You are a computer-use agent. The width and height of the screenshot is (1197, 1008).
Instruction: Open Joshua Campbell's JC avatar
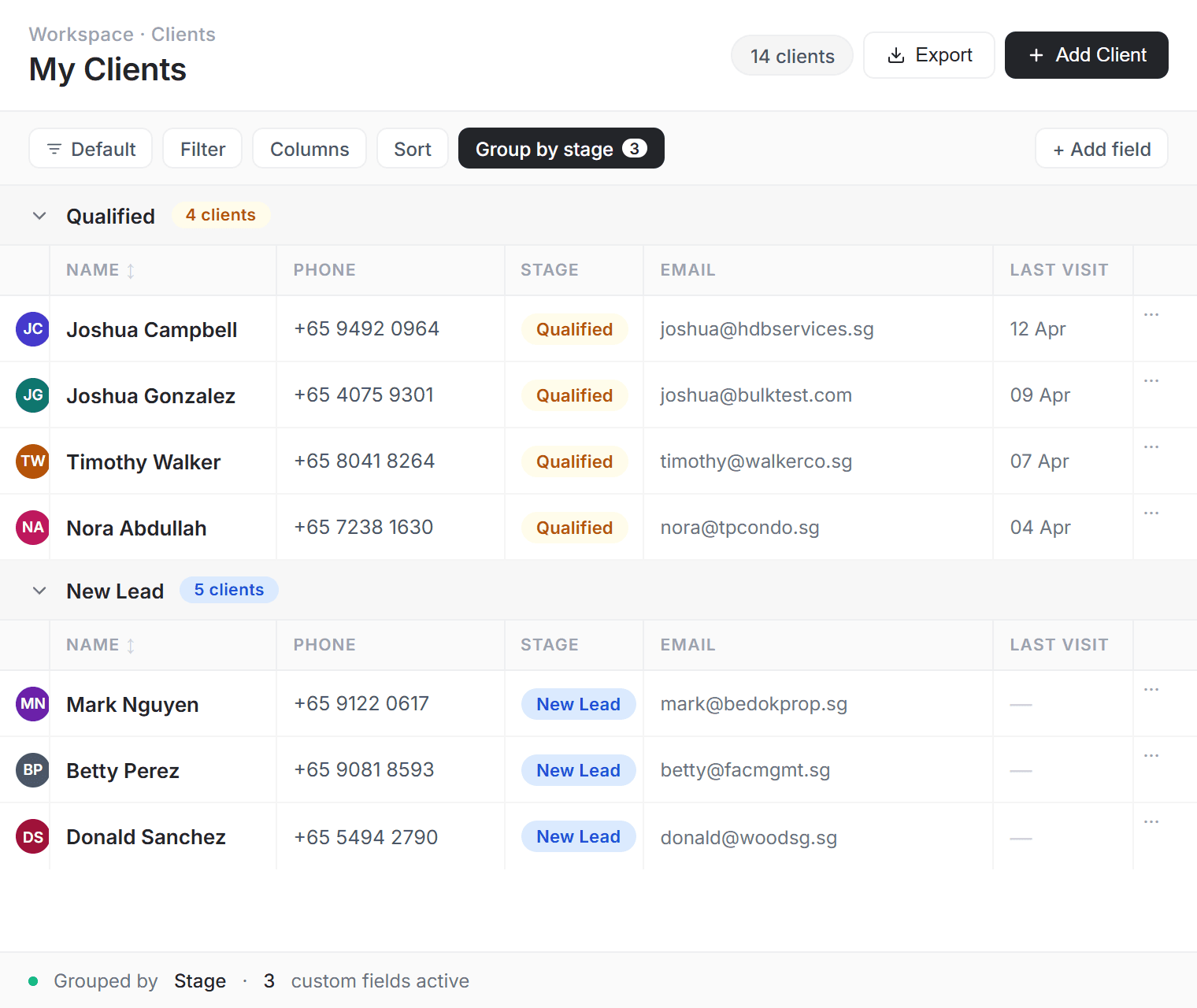point(32,328)
